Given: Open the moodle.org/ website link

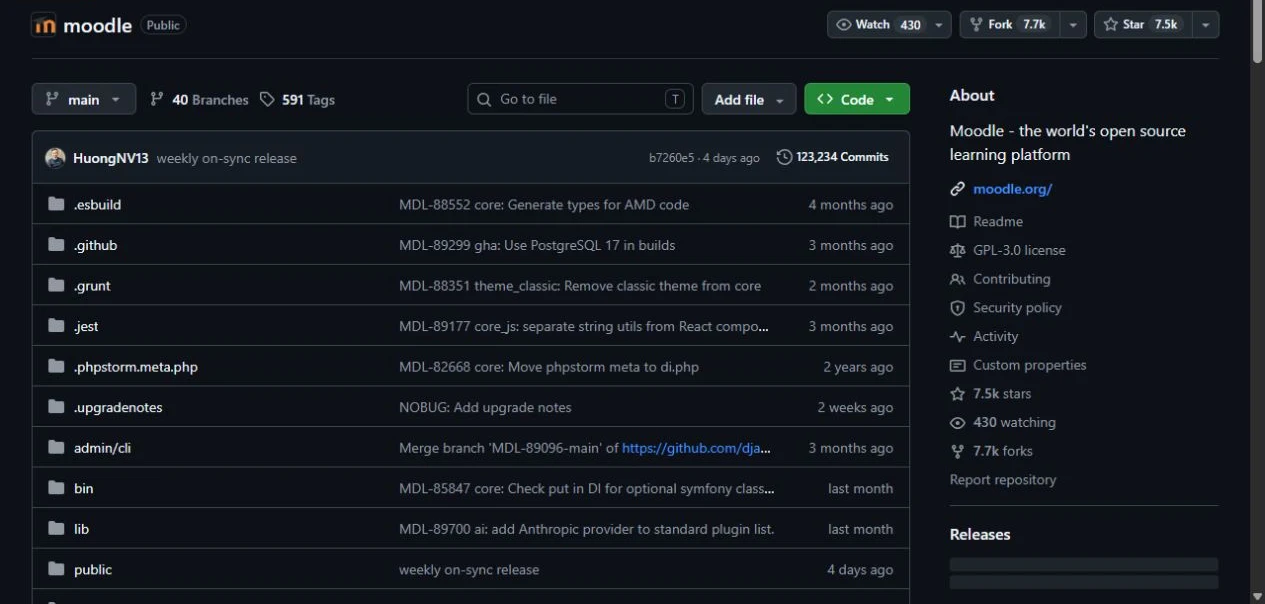Looking at the screenshot, I should click(1012, 188).
